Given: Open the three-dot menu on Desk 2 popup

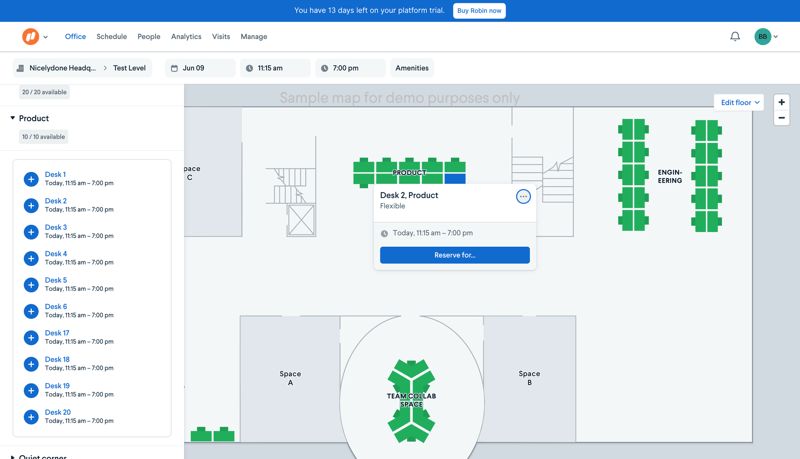Looking at the screenshot, I should coord(523,196).
